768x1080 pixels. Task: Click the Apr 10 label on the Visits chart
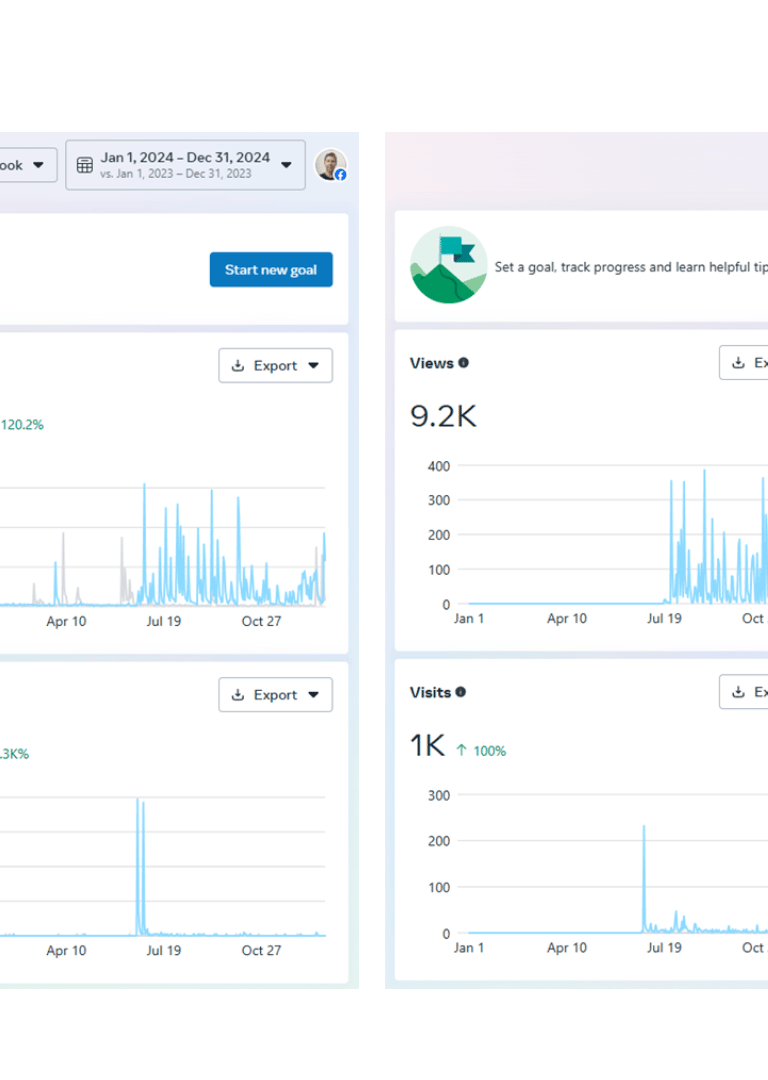pyautogui.click(x=567, y=948)
